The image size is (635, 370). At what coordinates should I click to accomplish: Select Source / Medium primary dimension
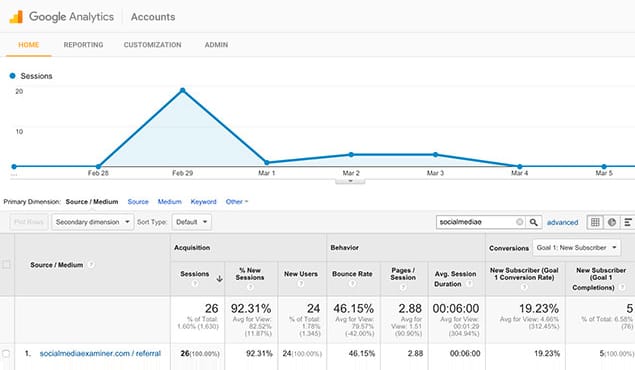click(92, 202)
